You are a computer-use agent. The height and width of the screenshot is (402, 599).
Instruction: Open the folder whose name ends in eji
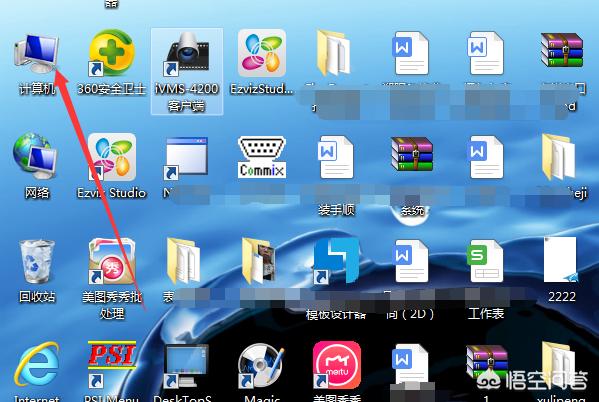559,157
